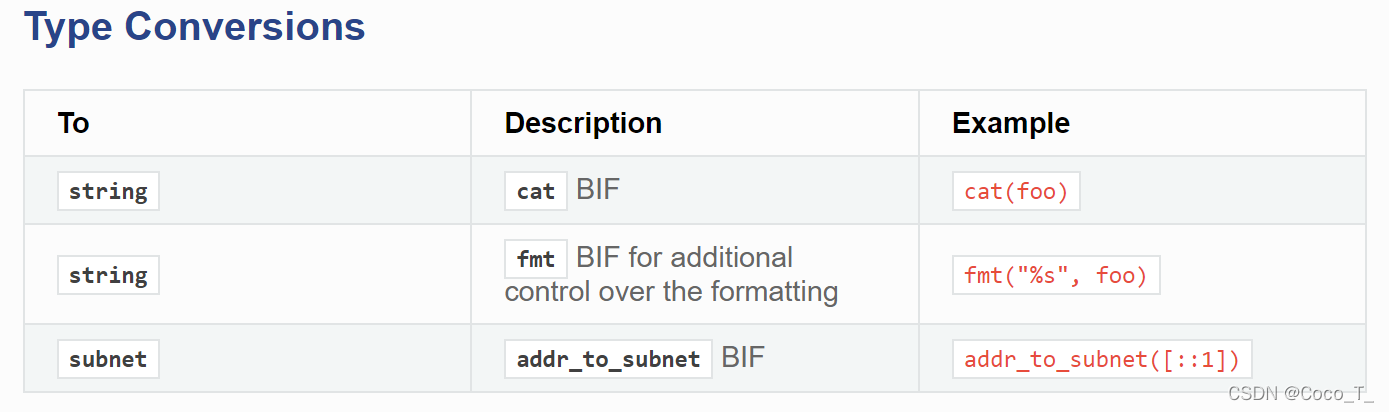This screenshot has width=1389, height=412.
Task: Click the Type Conversions heading
Action: (194, 27)
